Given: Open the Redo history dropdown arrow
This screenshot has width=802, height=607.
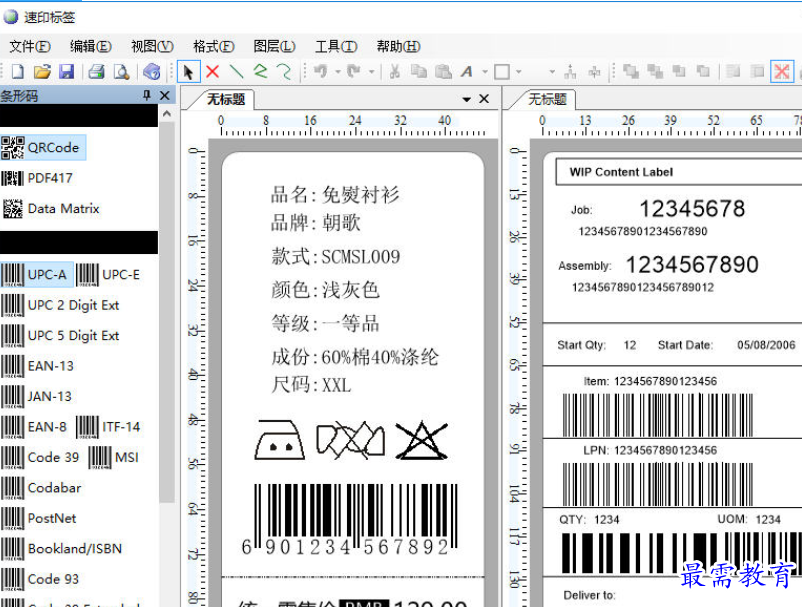Looking at the screenshot, I should tap(371, 72).
